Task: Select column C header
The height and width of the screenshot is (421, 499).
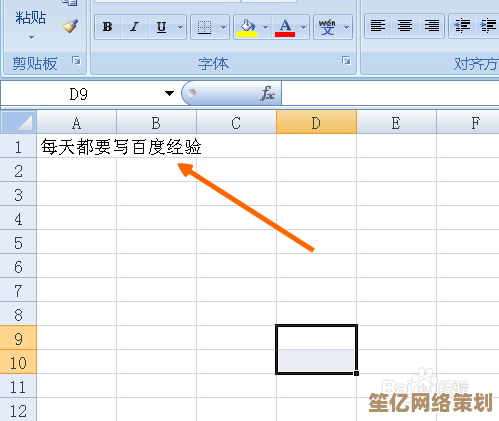Action: tap(236, 123)
